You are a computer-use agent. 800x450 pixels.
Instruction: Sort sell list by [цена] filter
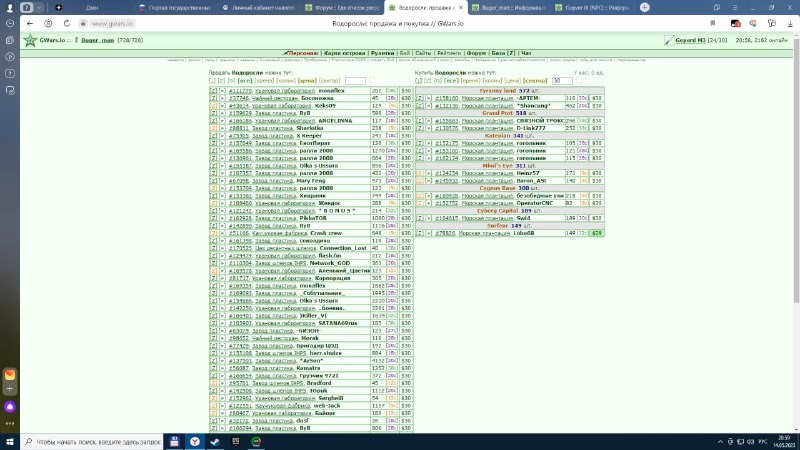[x=307, y=81]
